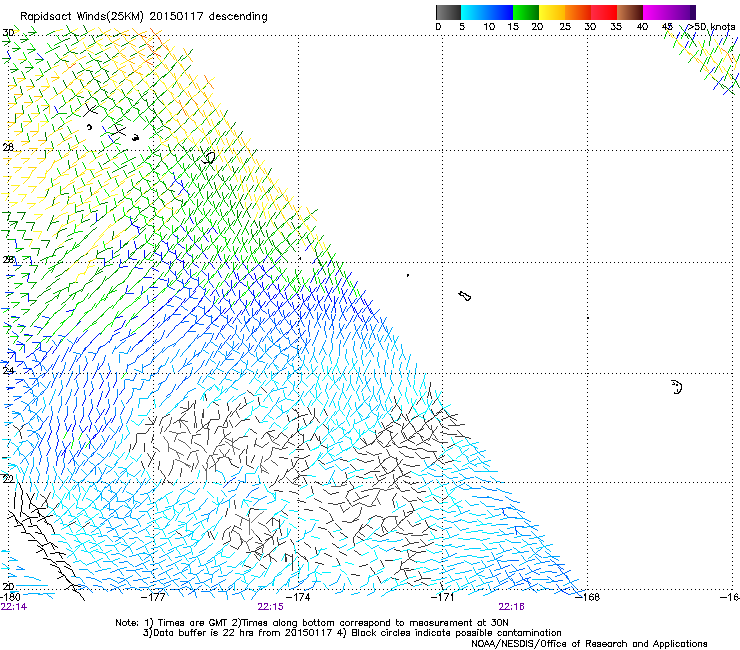740x650 pixels.
Task: Click the note line '3)Data buffer is 22 hrs'
Action: [352, 633]
